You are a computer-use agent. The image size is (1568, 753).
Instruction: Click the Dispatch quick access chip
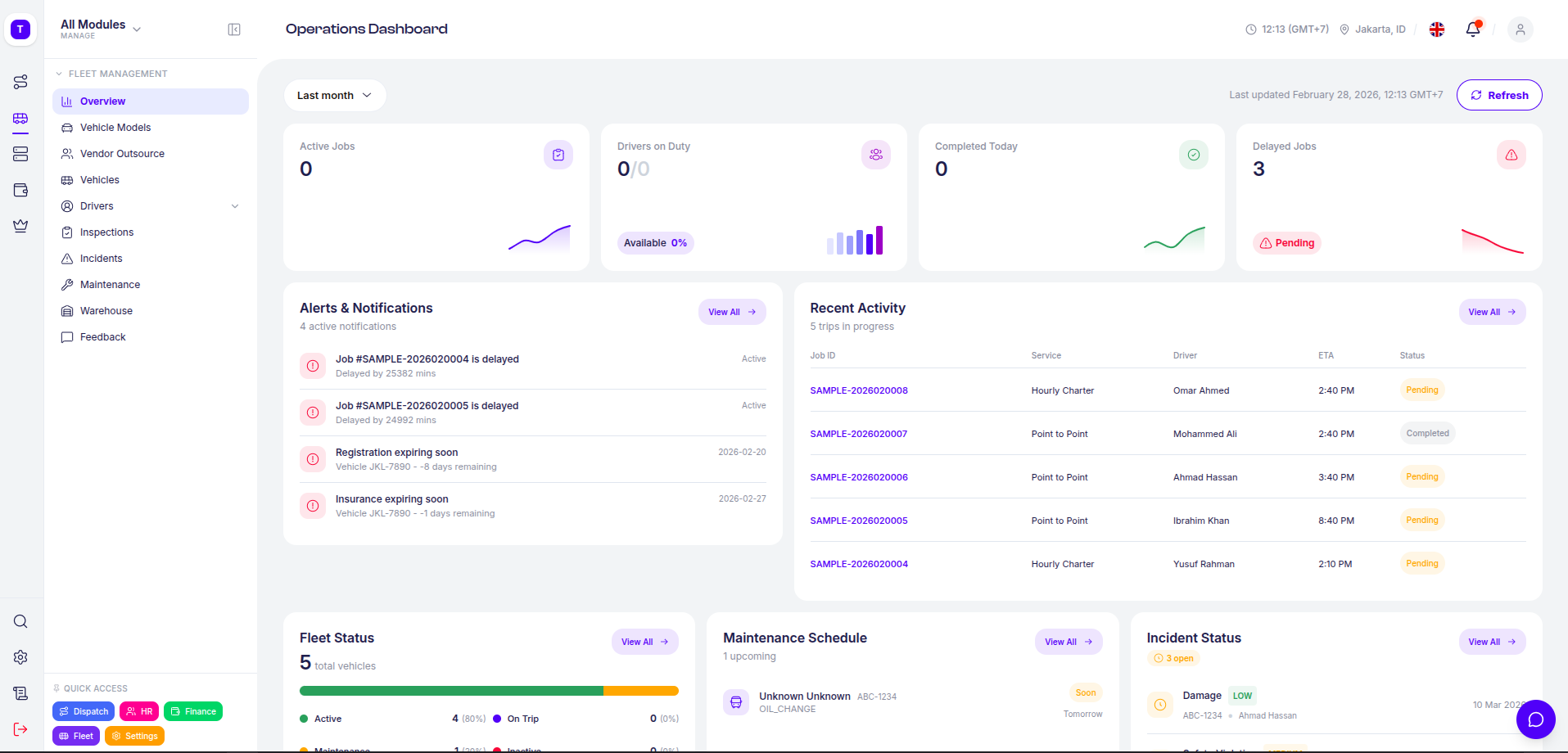(84, 711)
